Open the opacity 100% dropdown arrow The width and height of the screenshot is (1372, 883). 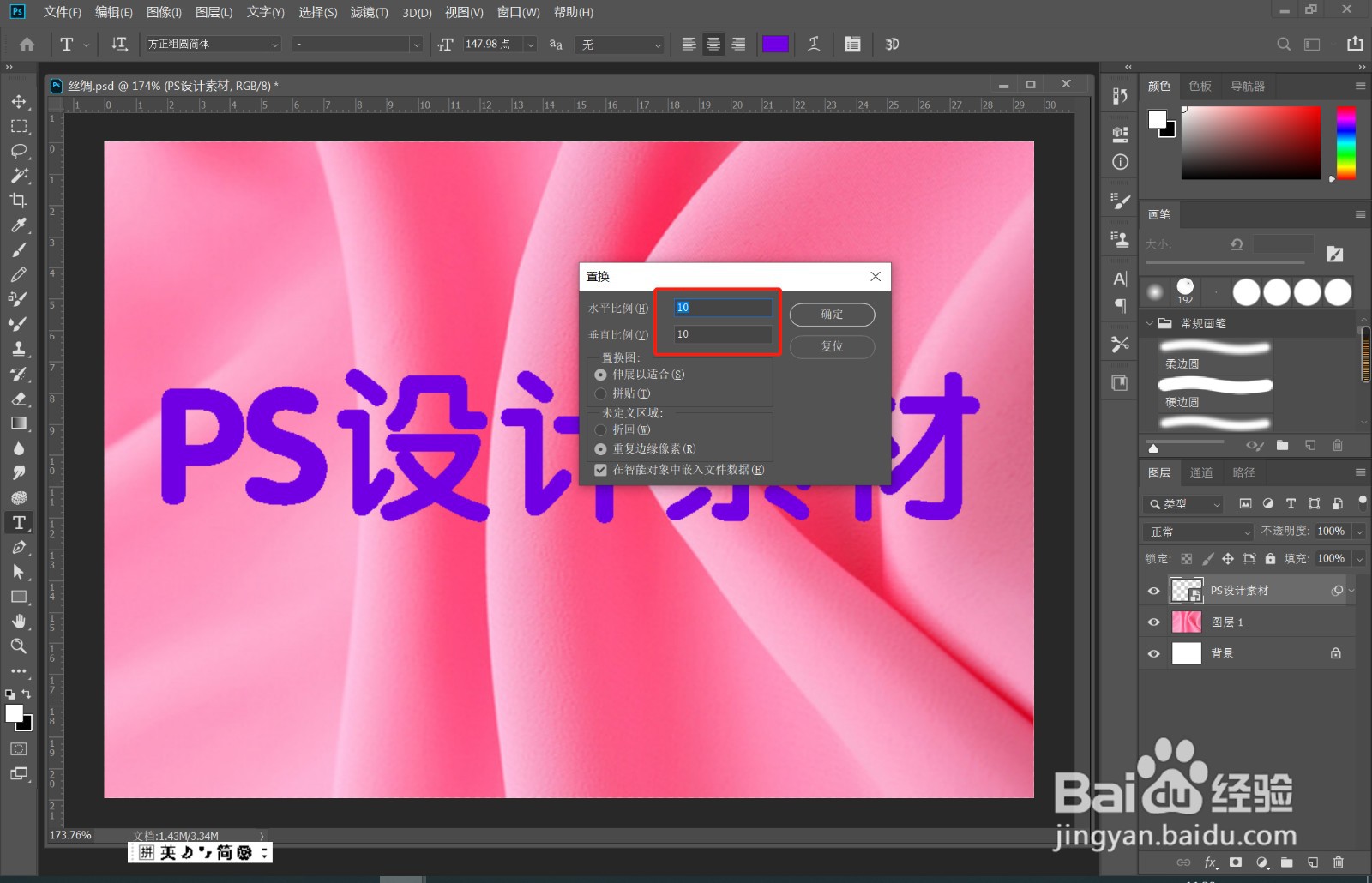[x=1359, y=532]
